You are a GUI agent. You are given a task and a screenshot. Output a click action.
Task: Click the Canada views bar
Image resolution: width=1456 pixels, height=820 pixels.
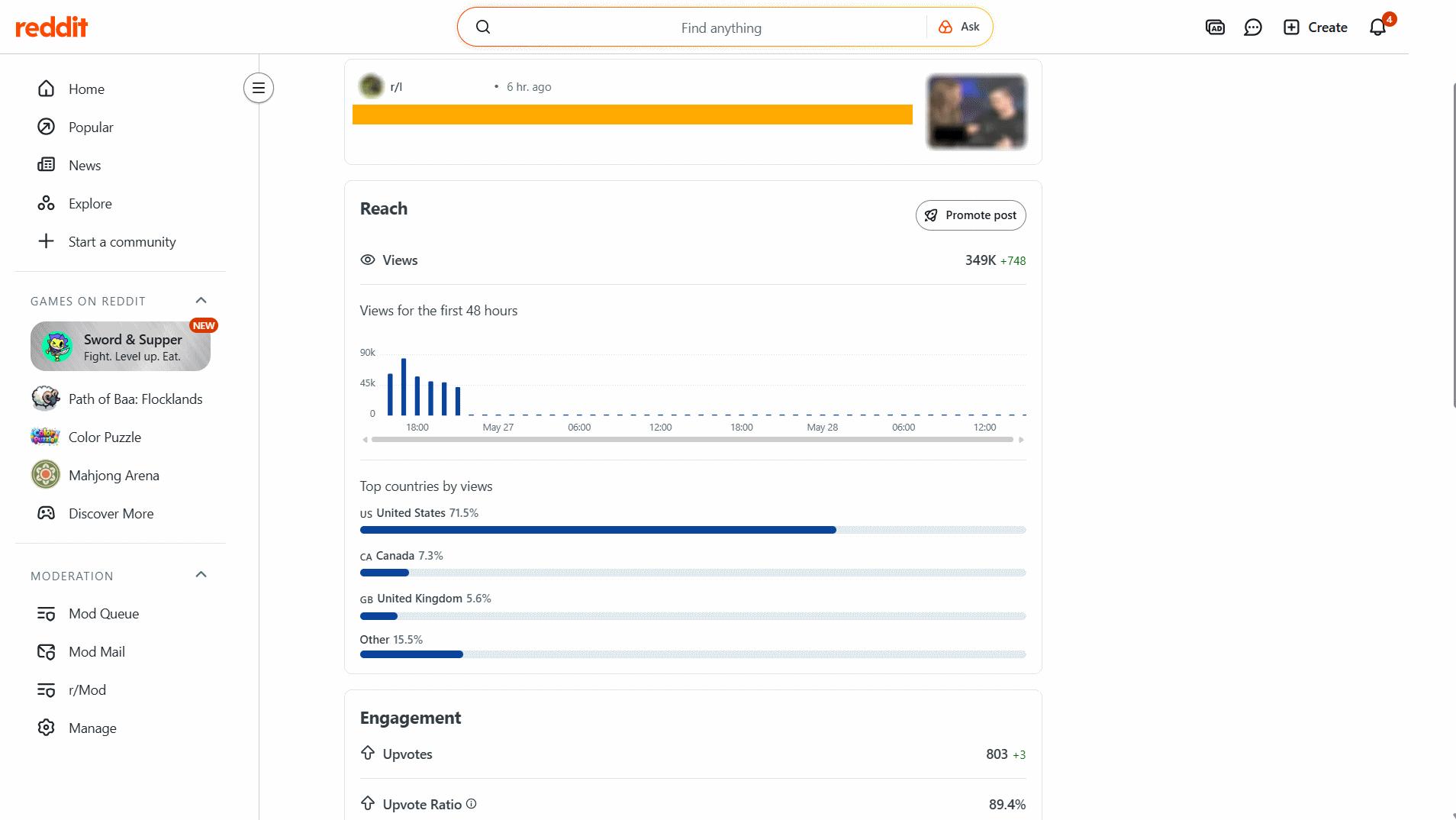click(693, 573)
